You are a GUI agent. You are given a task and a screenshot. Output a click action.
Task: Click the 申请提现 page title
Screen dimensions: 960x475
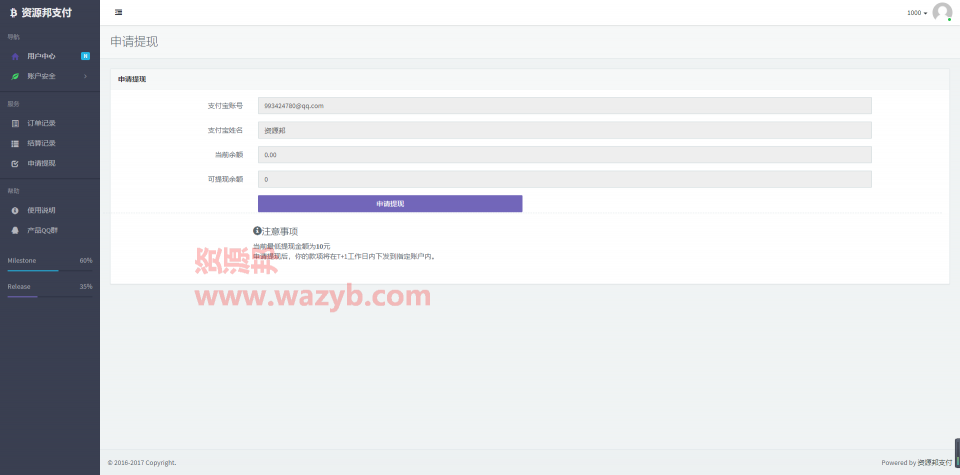[134, 42]
